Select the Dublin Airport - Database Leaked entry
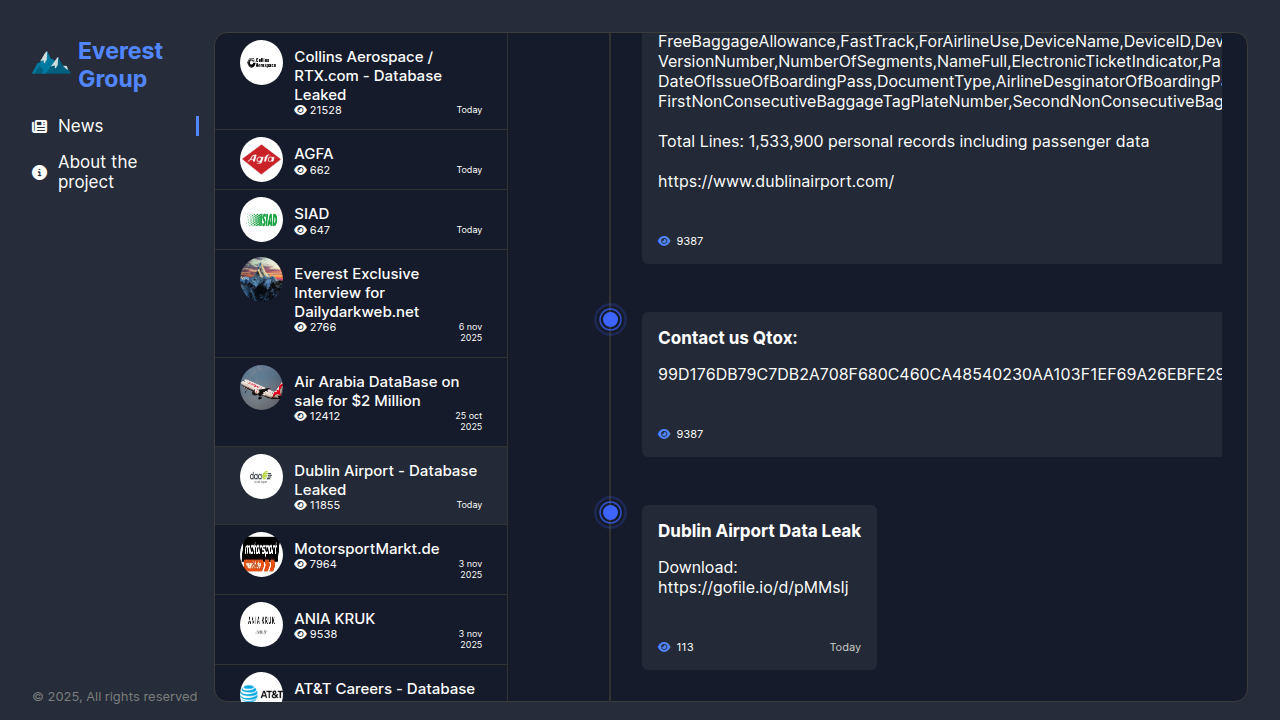 tap(385, 480)
